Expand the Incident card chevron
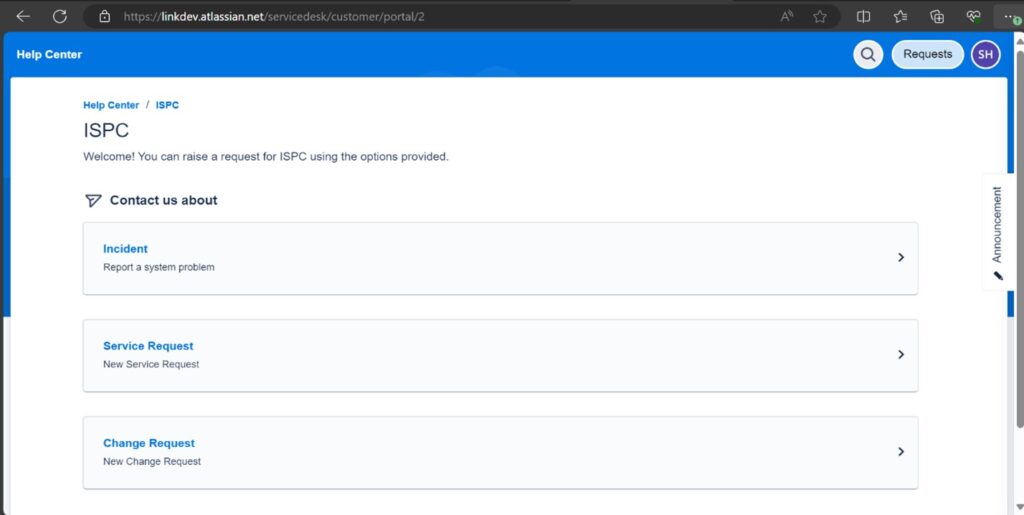Image resolution: width=1024 pixels, height=515 pixels. 901,258
